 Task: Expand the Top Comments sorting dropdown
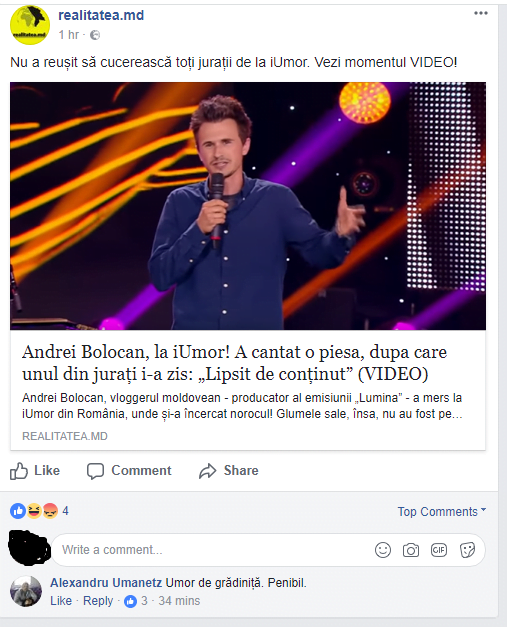coord(441,511)
